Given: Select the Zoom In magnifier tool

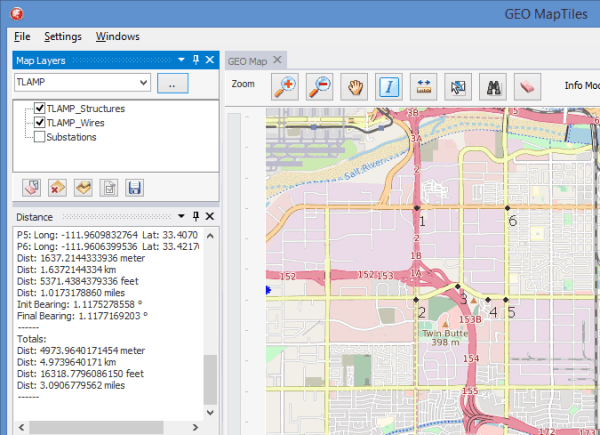Looking at the screenshot, I should 286,86.
